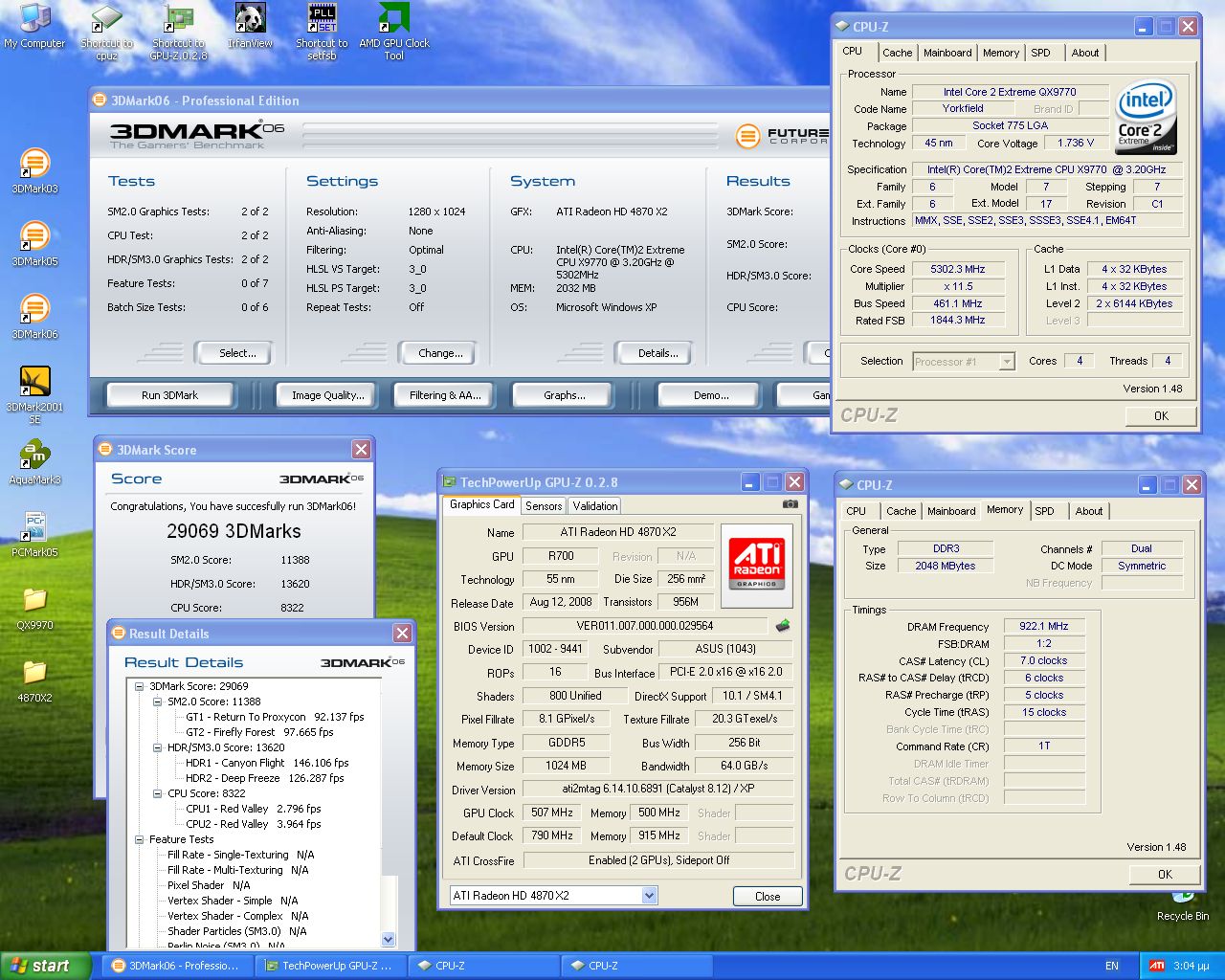This screenshot has width=1225, height=980.
Task: Launch 3DMark2001 SE desktop icon
Action: click(34, 394)
